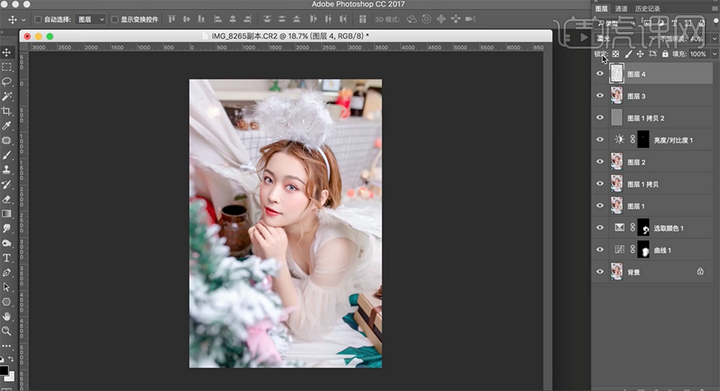Open the 填充 fill dropdown arrow
This screenshot has height=391, width=720.
[714, 54]
